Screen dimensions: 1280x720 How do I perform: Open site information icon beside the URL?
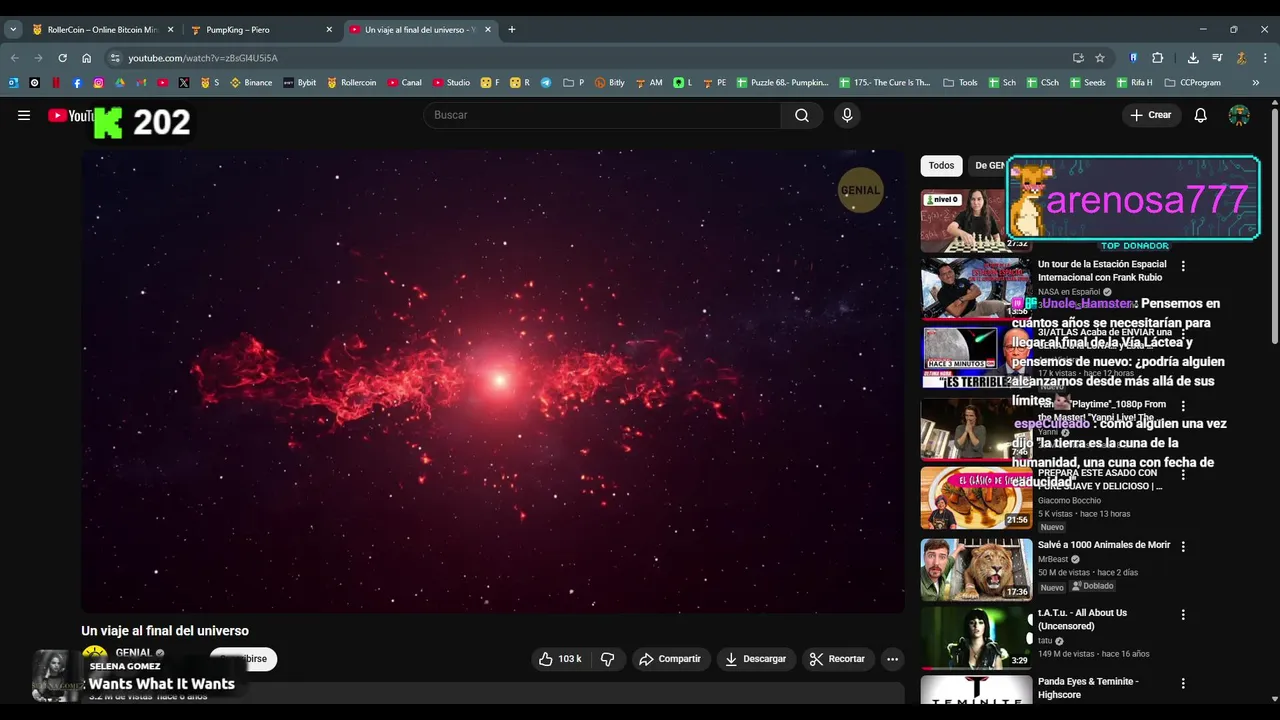point(115,58)
